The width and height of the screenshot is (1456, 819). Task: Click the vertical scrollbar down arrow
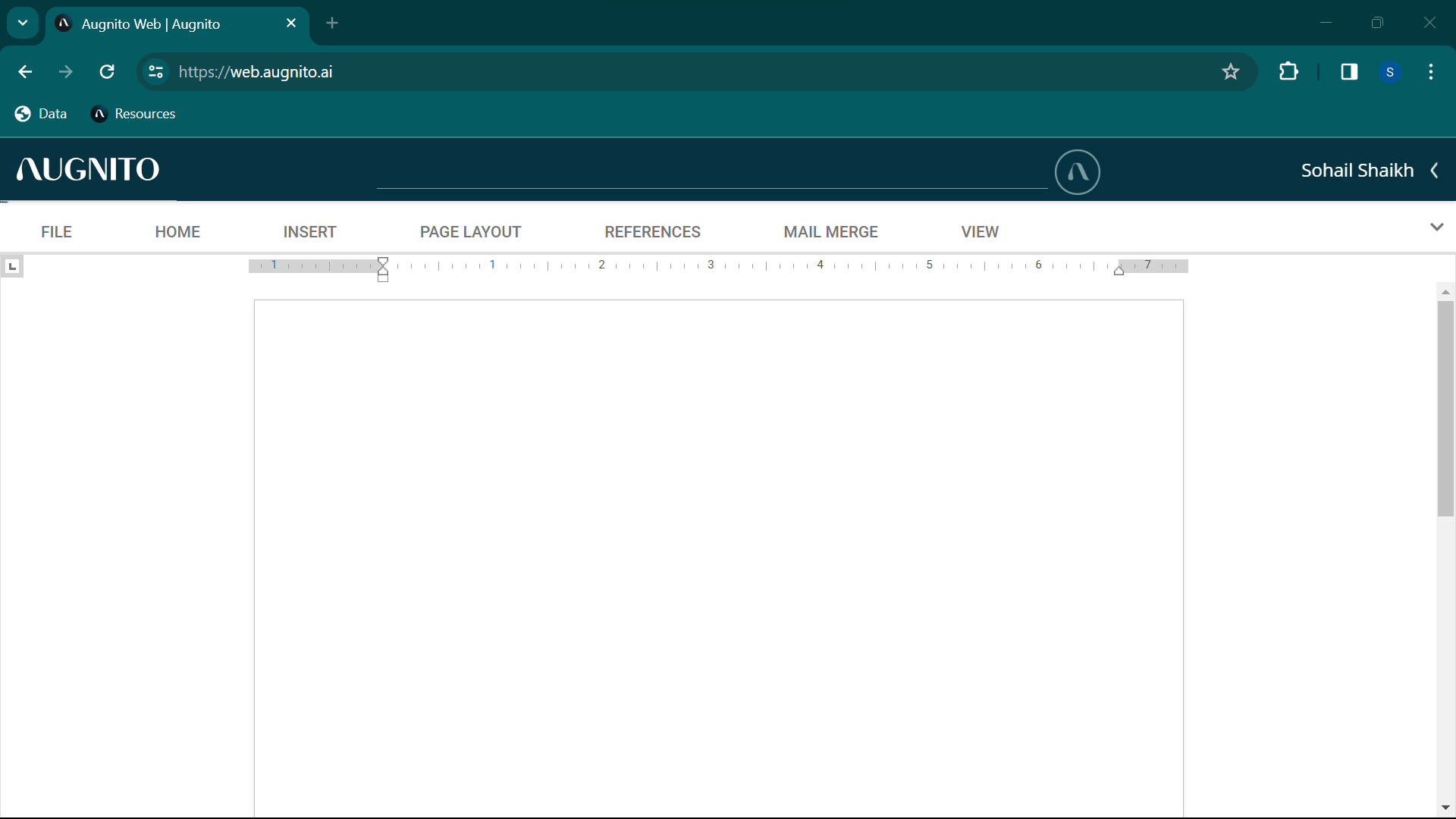(x=1445, y=808)
